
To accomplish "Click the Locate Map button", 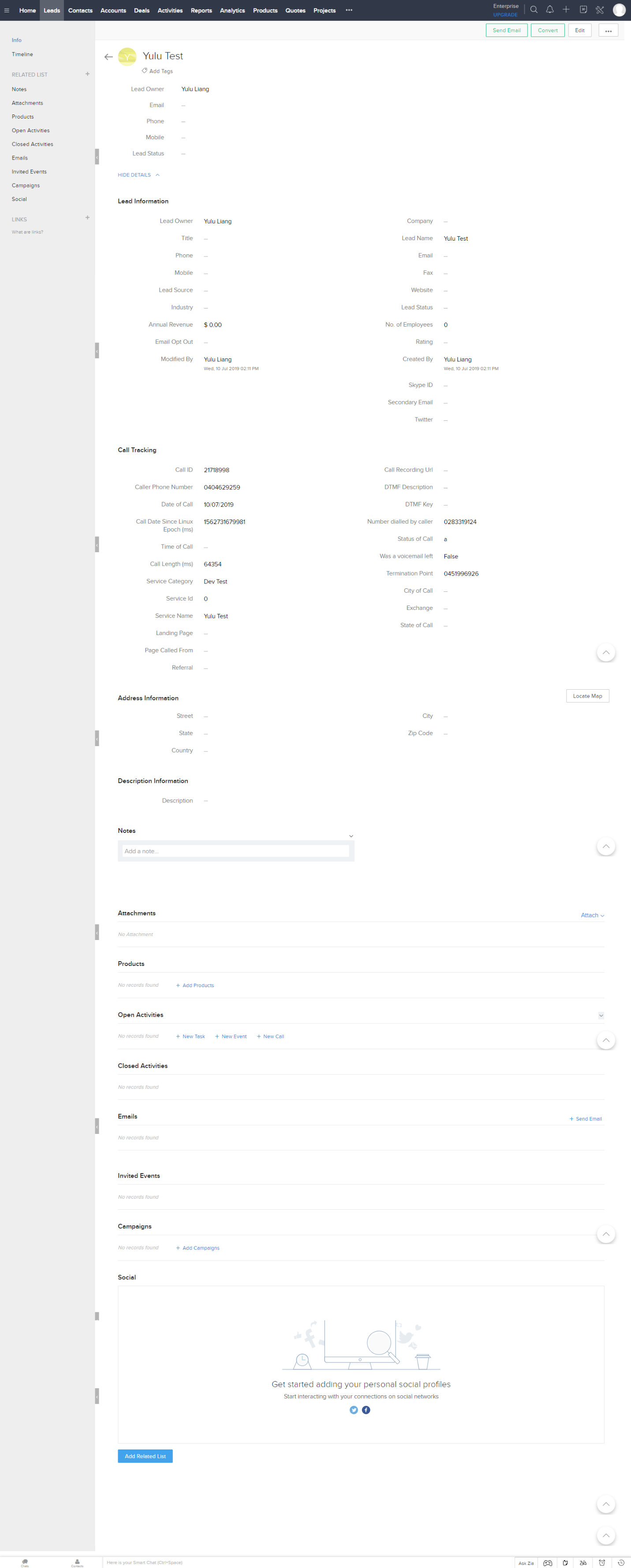I will point(587,696).
